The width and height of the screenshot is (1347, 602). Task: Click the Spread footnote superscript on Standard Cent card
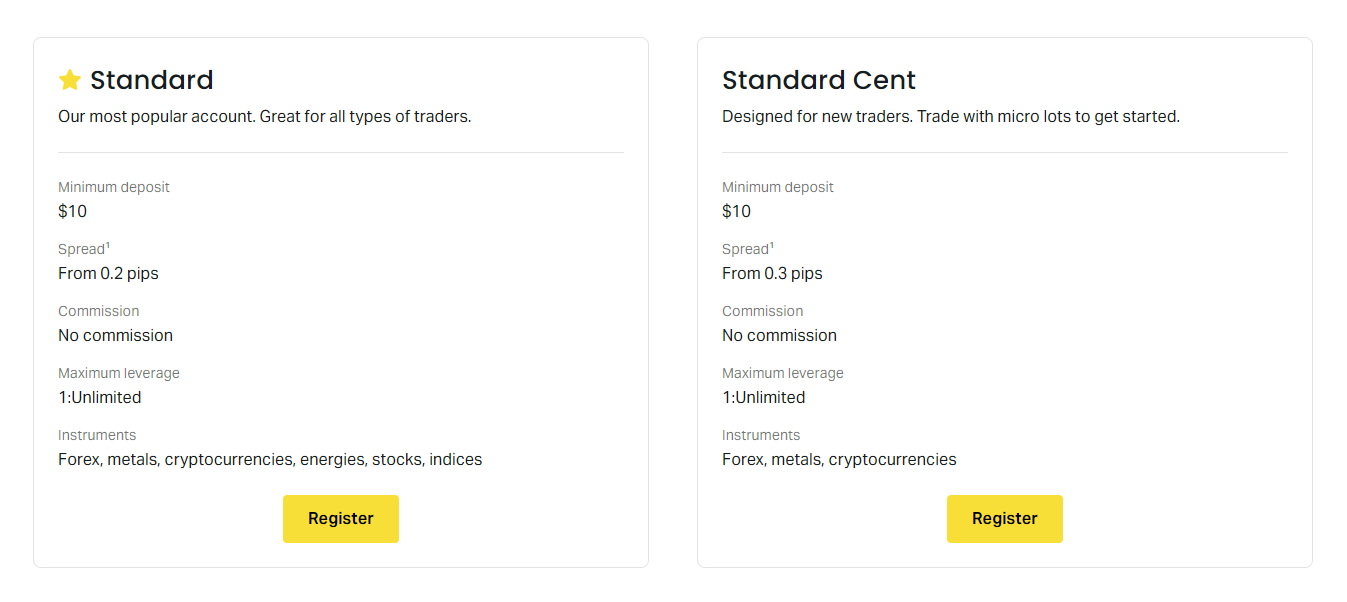(x=769, y=243)
